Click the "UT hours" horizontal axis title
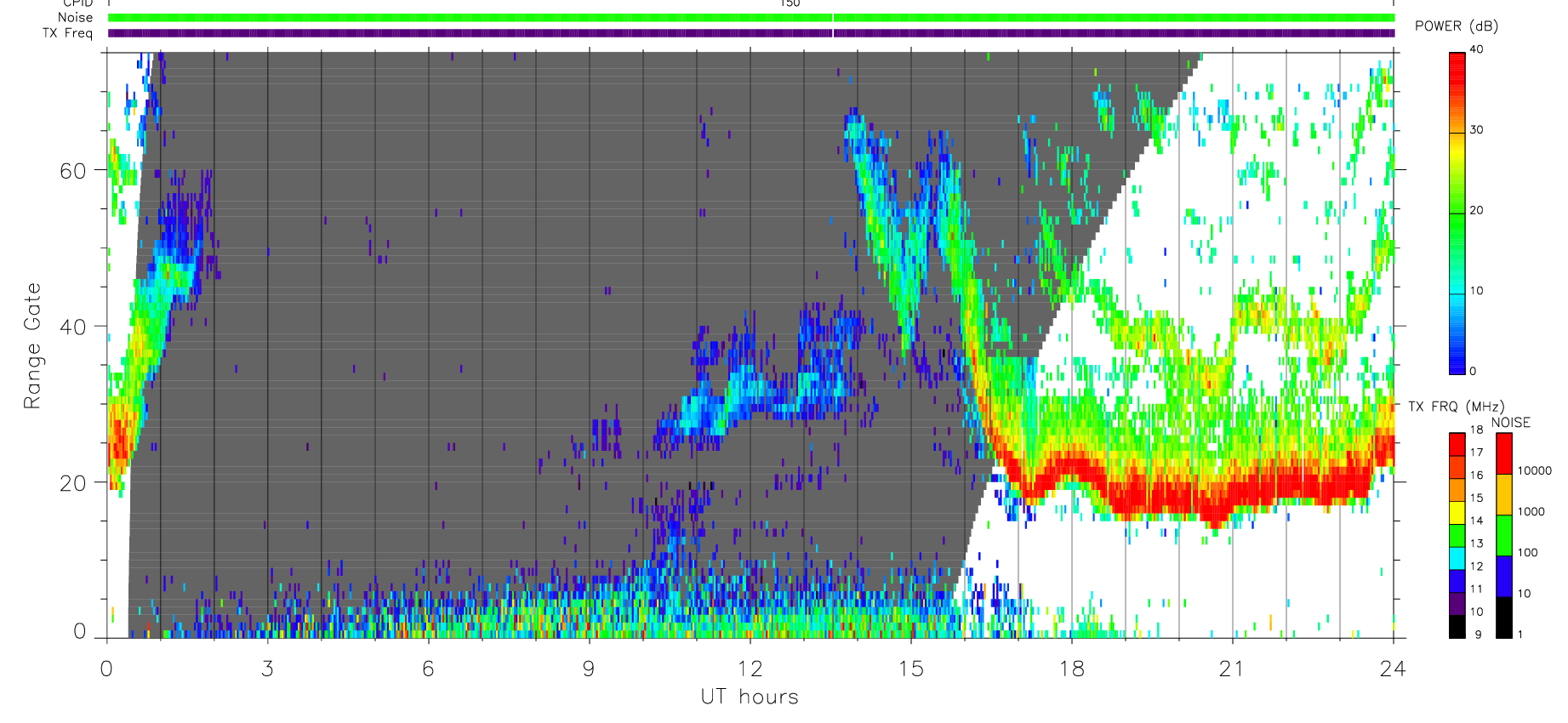Screen dimensions: 1568x723 [750, 697]
